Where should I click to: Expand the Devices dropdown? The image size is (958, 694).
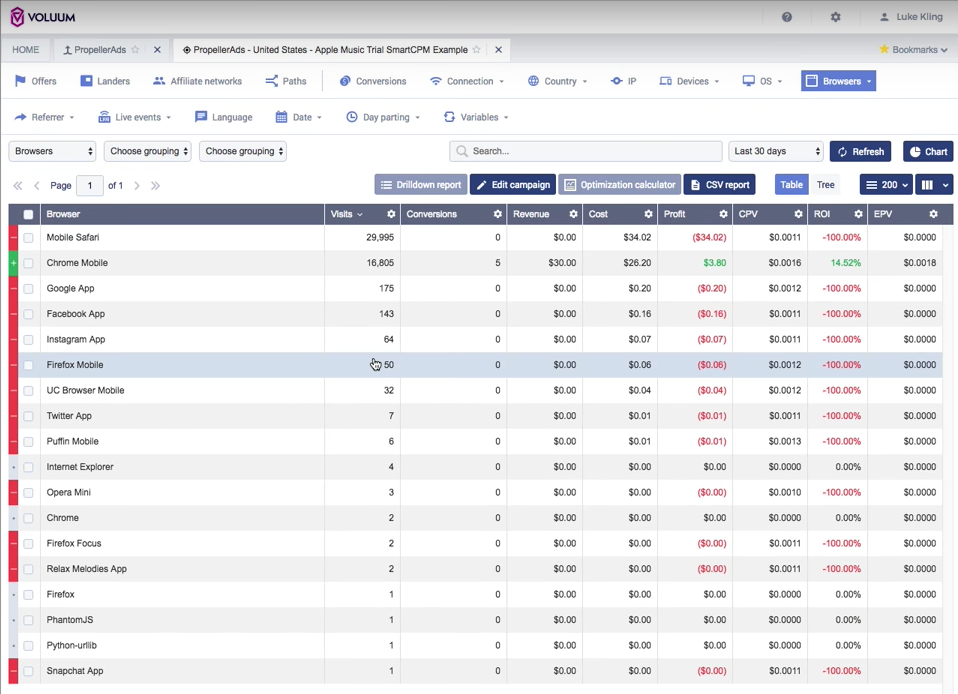(x=689, y=81)
